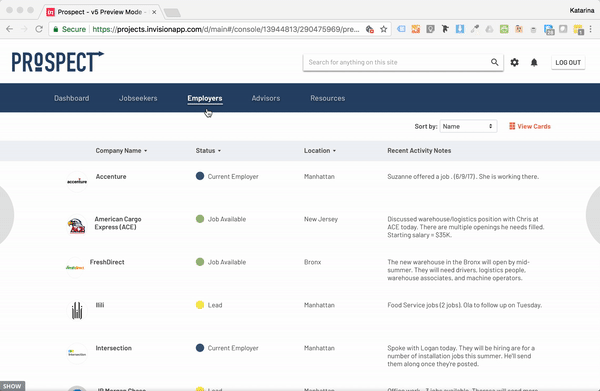This screenshot has height=391, width=600.
Task: Open the Sort by Name dropdown
Action: [x=468, y=126]
